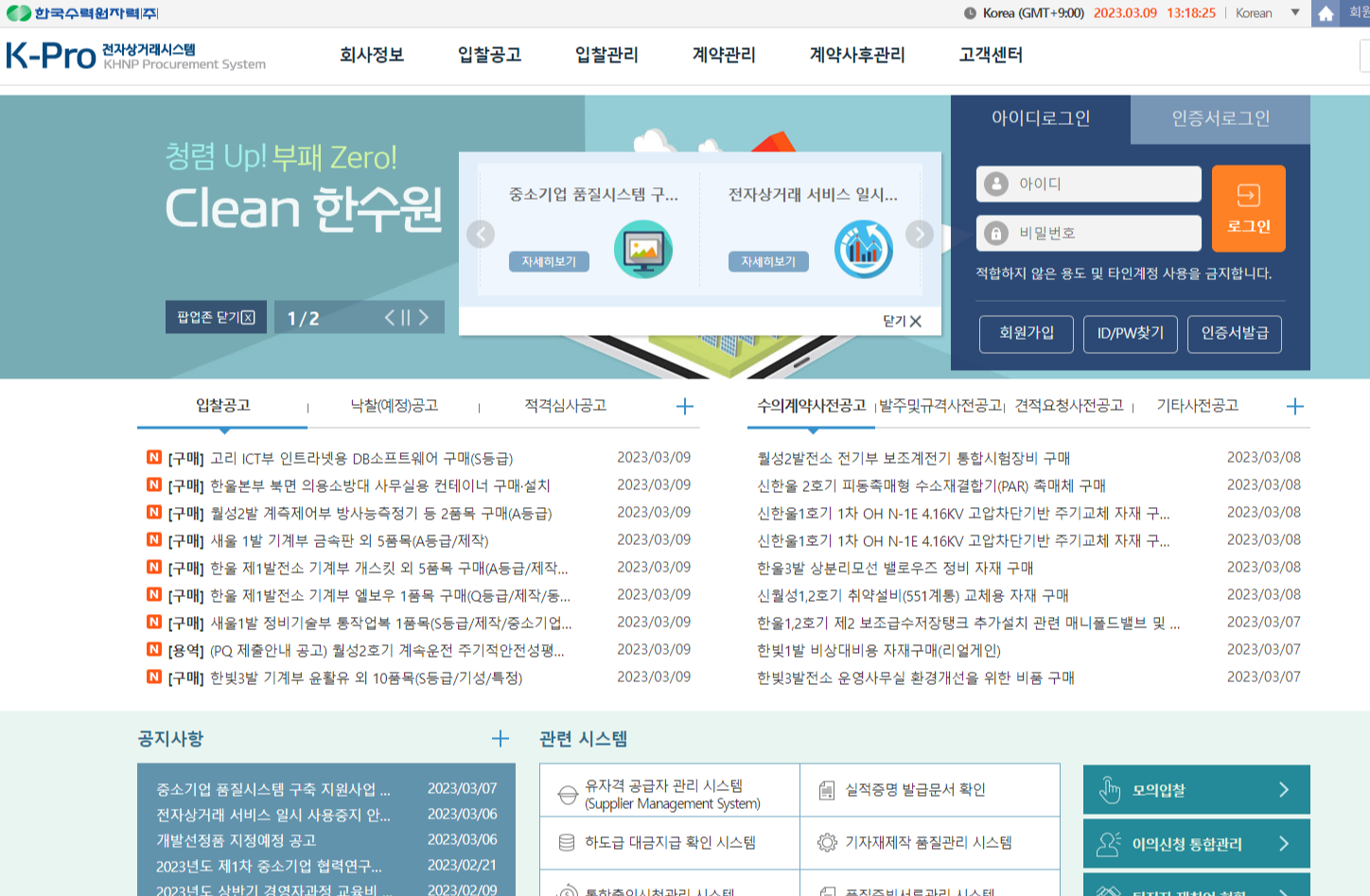Click the 한국수력원자력 logo at top
1370x896 pixels.
coord(82,13)
